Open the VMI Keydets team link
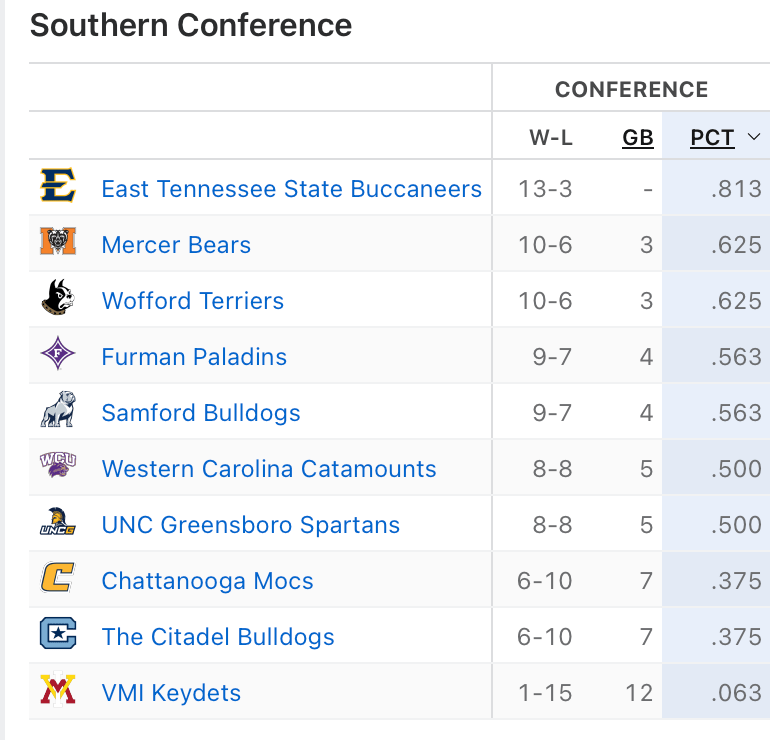The height and width of the screenshot is (740, 770). (x=171, y=693)
